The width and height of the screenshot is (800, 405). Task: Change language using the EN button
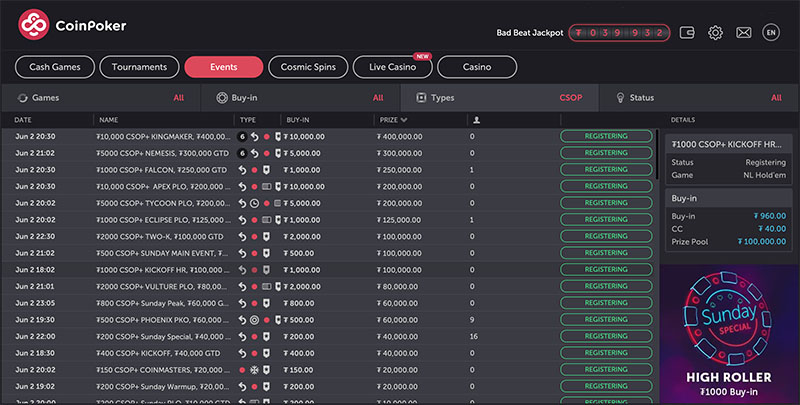pyautogui.click(x=770, y=32)
